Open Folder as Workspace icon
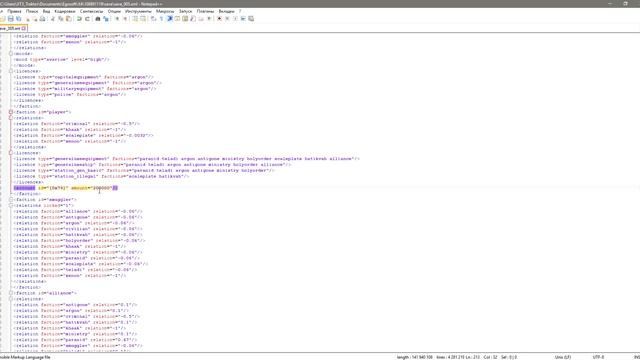This screenshot has width=640, height=360. tap(201, 19)
